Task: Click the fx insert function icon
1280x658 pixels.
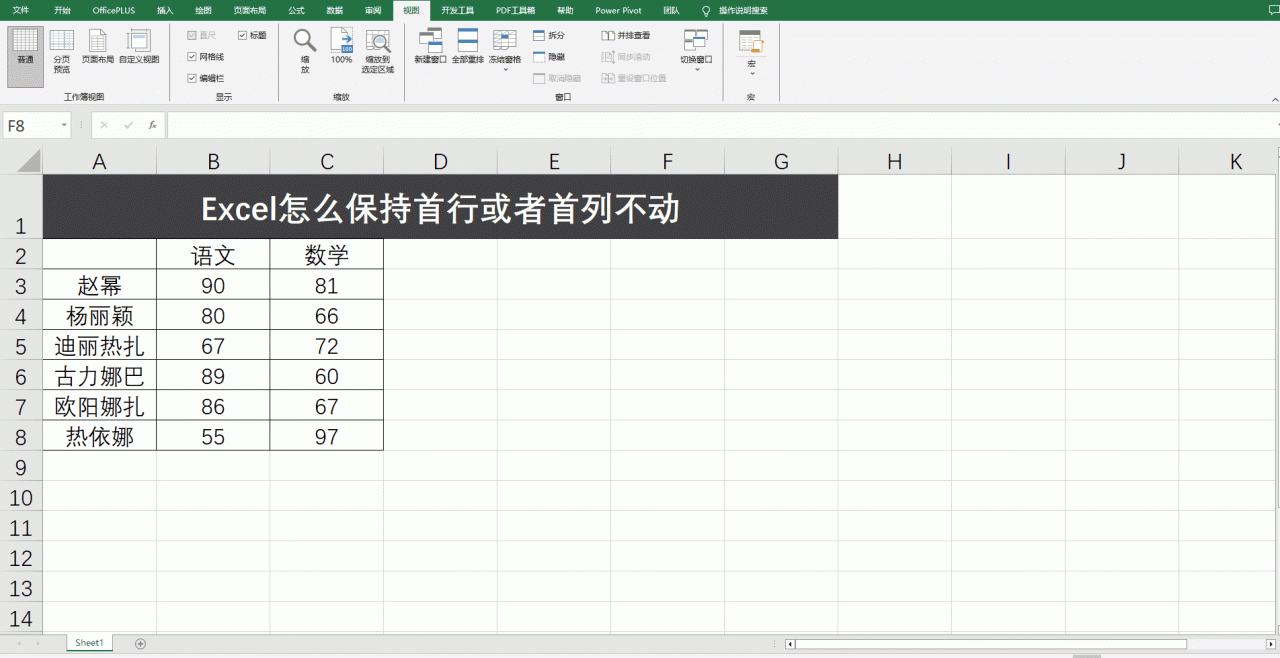Action: tap(152, 126)
